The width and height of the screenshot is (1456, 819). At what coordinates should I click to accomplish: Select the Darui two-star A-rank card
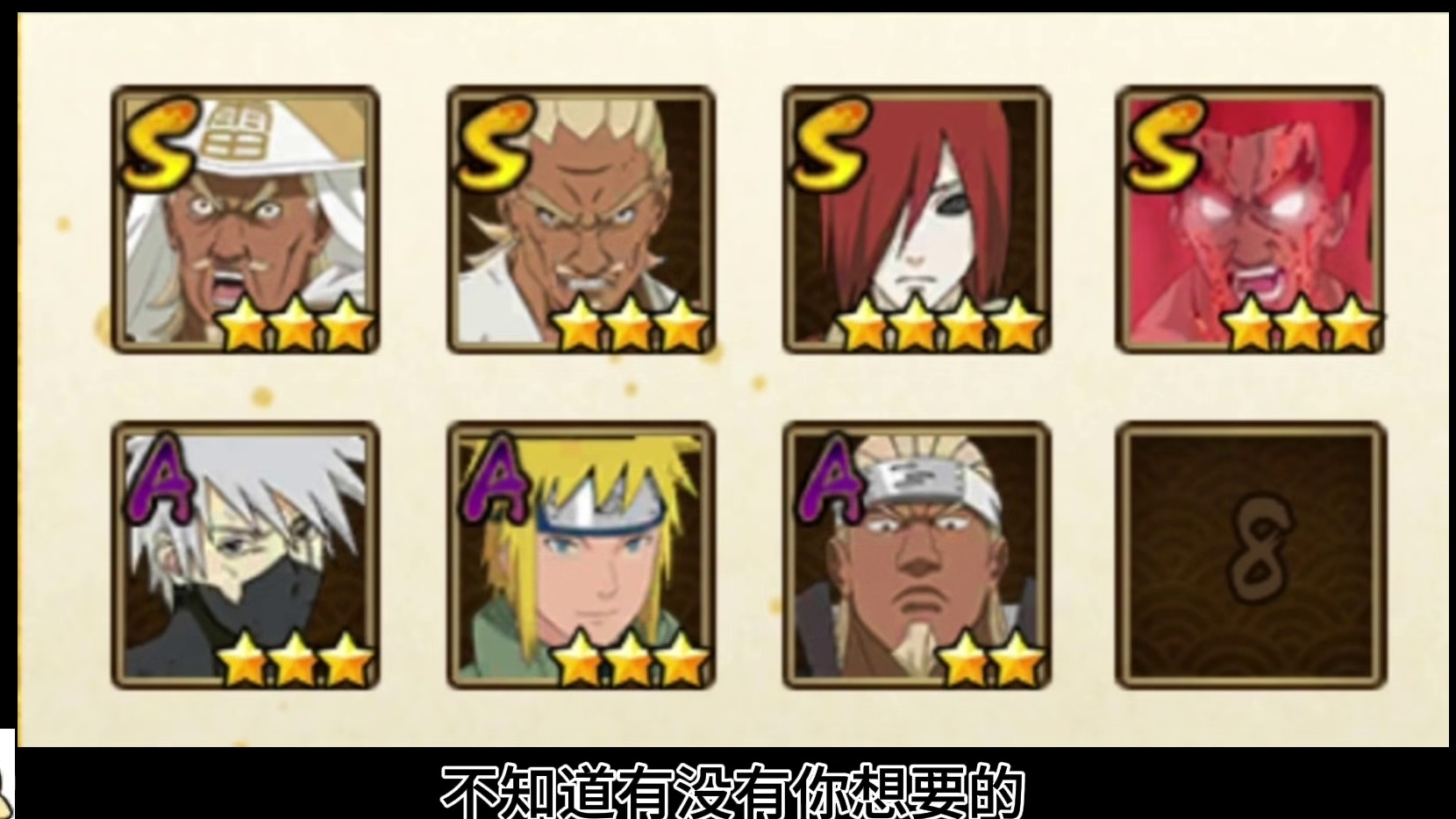point(917,555)
